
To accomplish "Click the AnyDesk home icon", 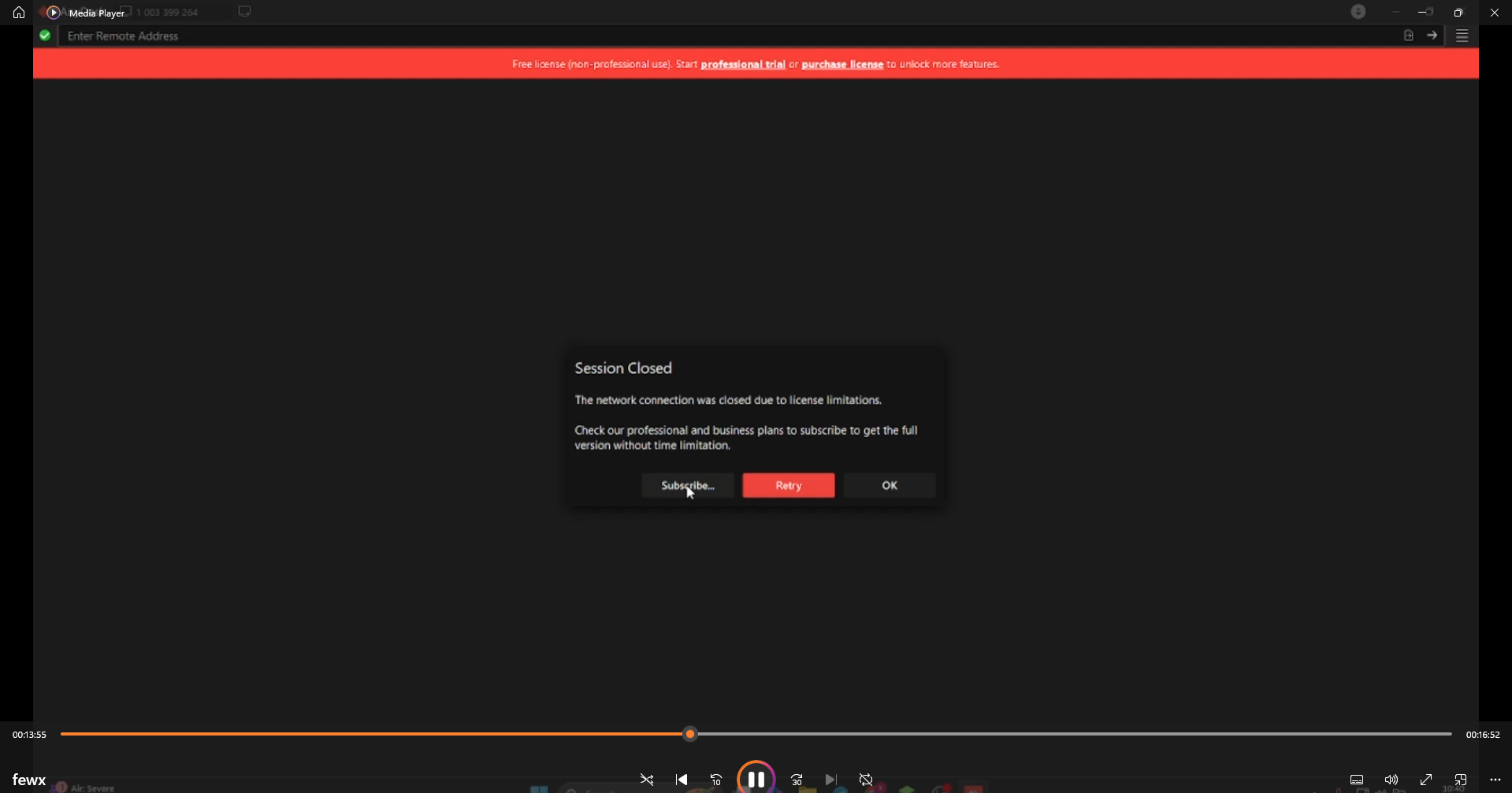I will [x=17, y=12].
